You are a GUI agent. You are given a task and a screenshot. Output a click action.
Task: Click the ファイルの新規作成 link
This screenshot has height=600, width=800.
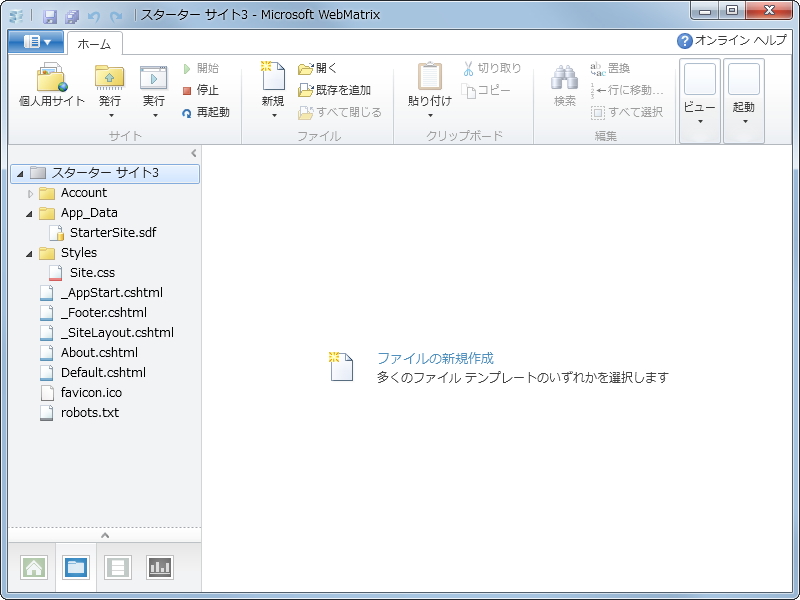click(436, 358)
